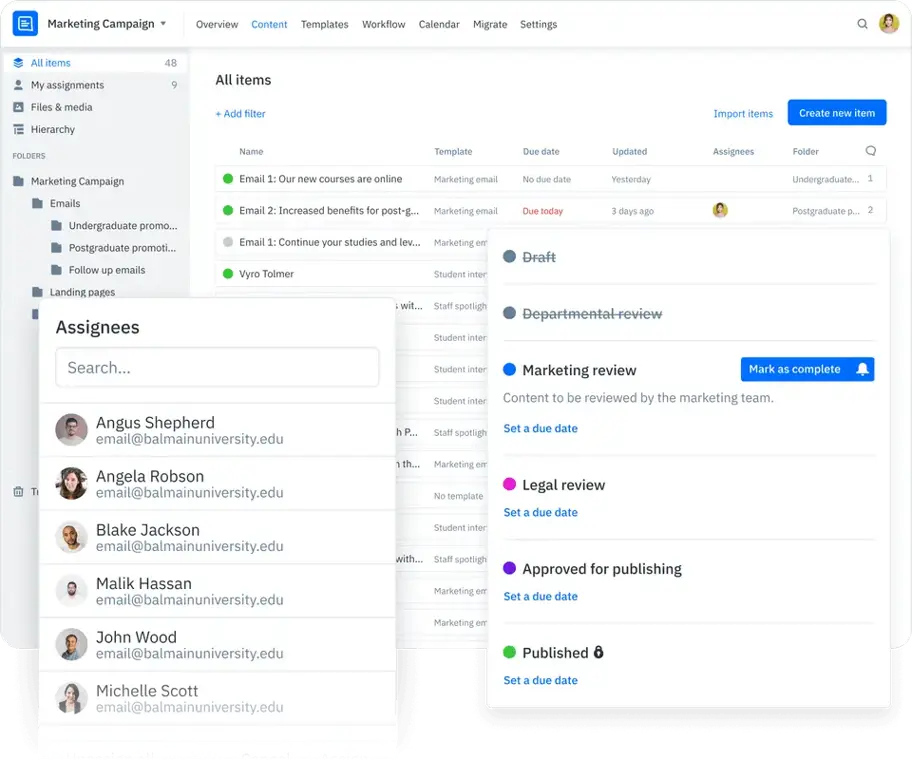
Task: Select the Marketing review workflow status dot
Action: [x=510, y=369]
